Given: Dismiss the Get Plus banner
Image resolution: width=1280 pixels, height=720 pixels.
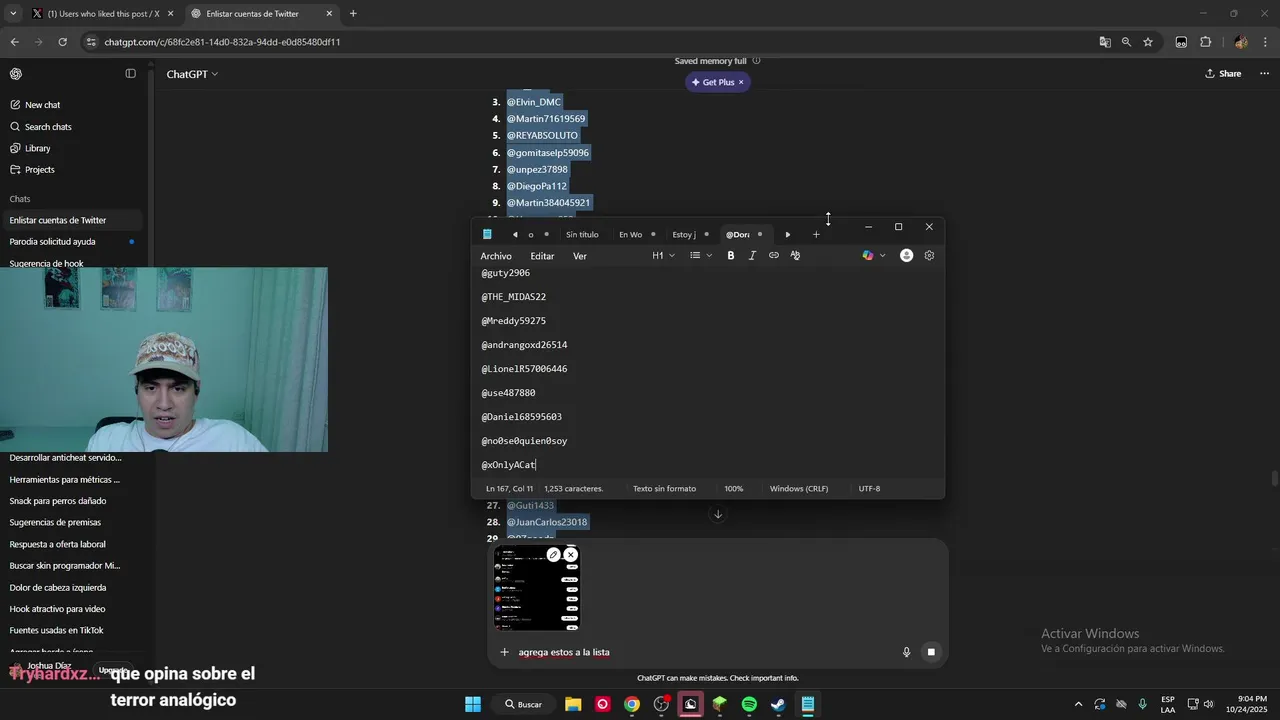Looking at the screenshot, I should coord(741,82).
